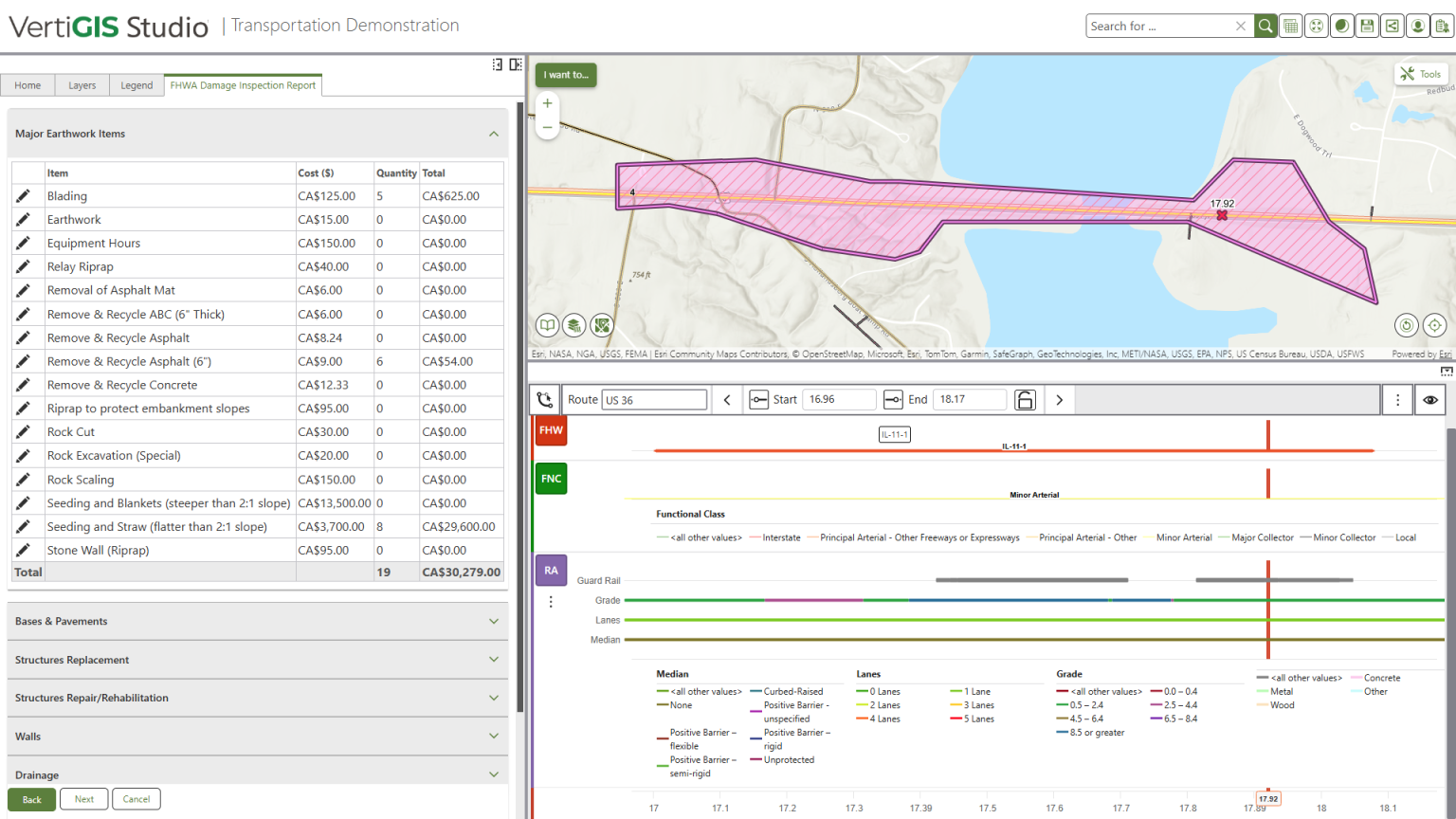Screen dimensions: 1456x819
Task: Open the user profile icon
Action: point(1418,27)
